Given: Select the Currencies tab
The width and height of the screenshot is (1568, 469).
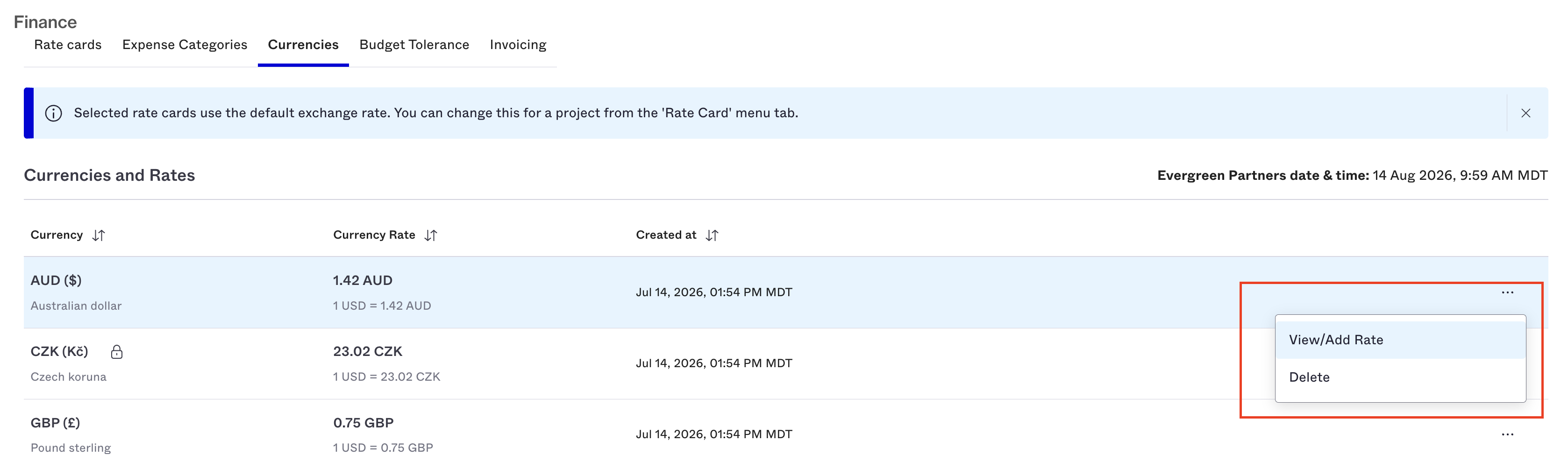Looking at the screenshot, I should [303, 45].
